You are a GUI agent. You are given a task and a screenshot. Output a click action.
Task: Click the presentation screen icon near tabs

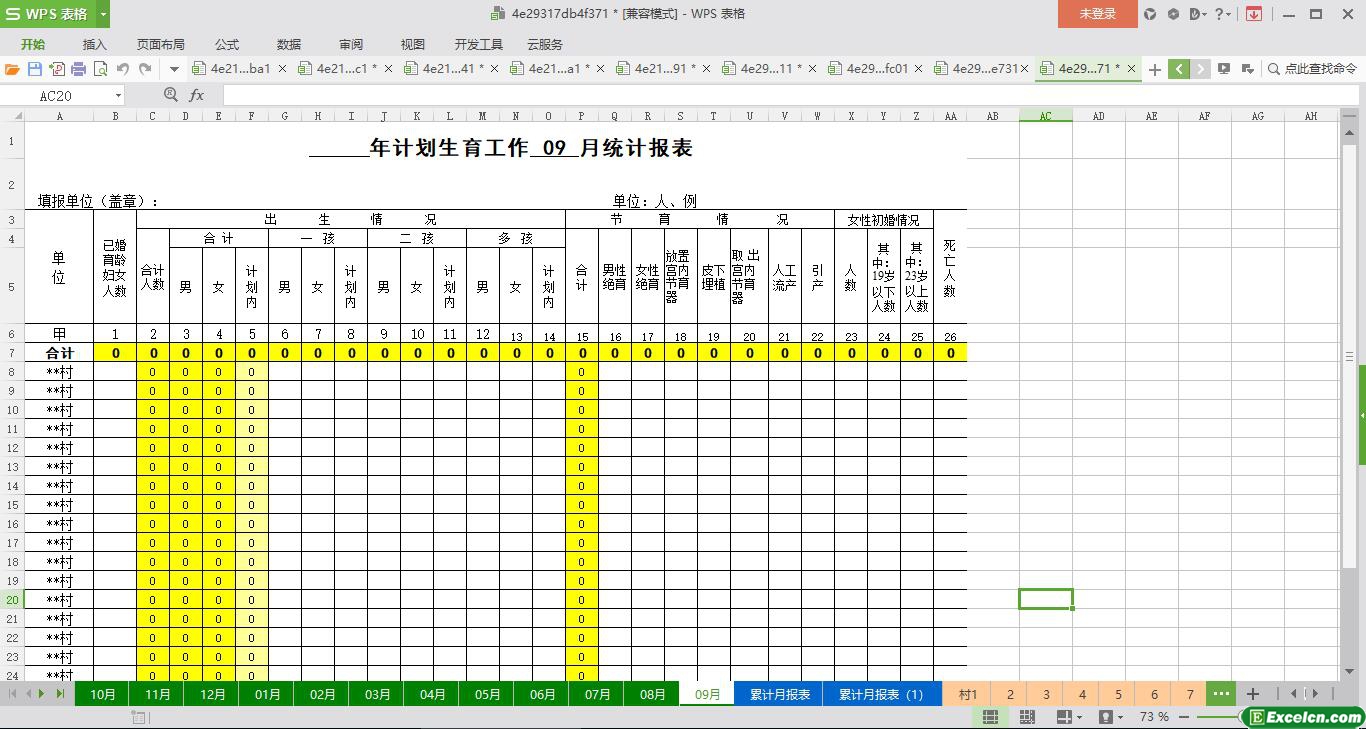1224,69
